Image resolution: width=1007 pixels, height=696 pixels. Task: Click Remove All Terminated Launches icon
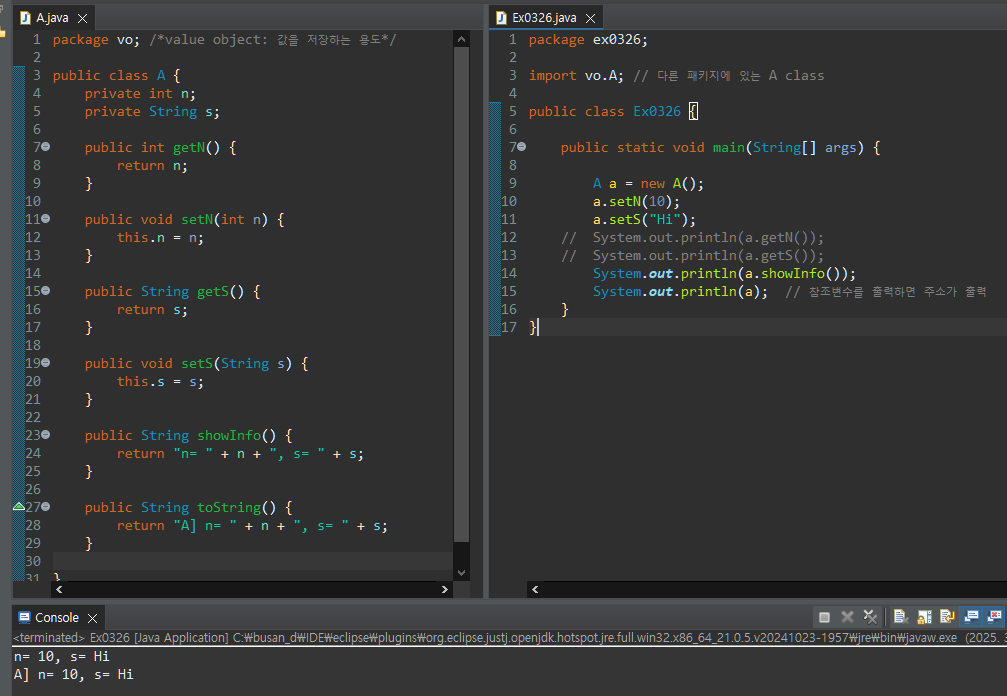[870, 617]
